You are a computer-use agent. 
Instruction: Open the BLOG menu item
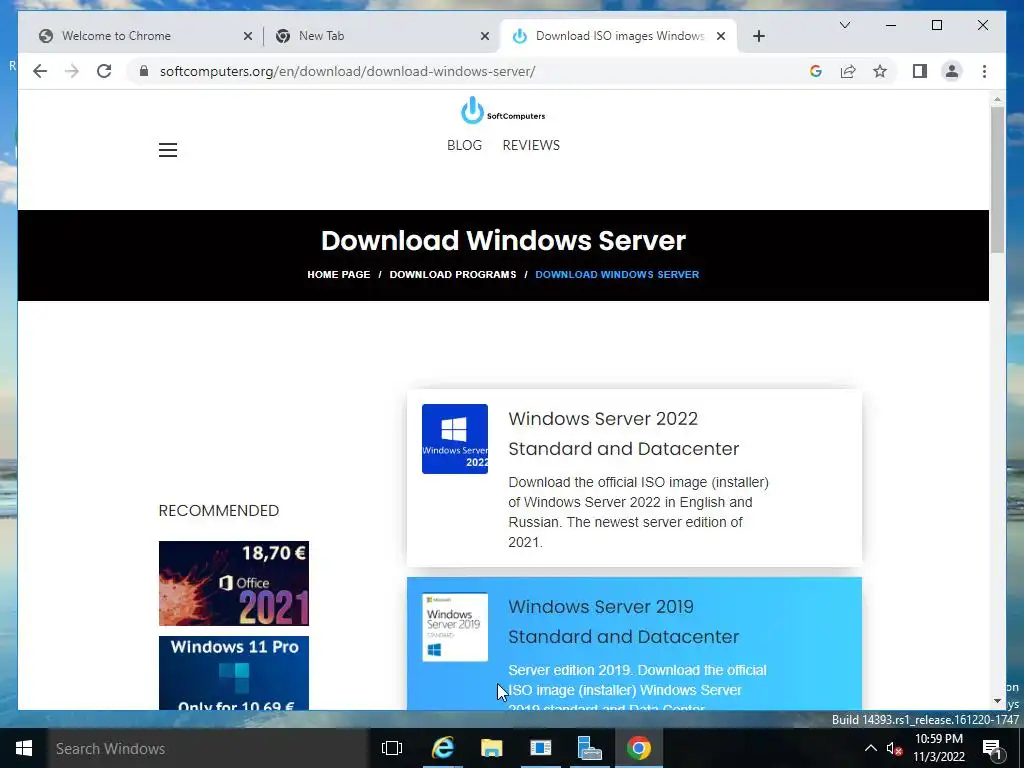coord(464,145)
